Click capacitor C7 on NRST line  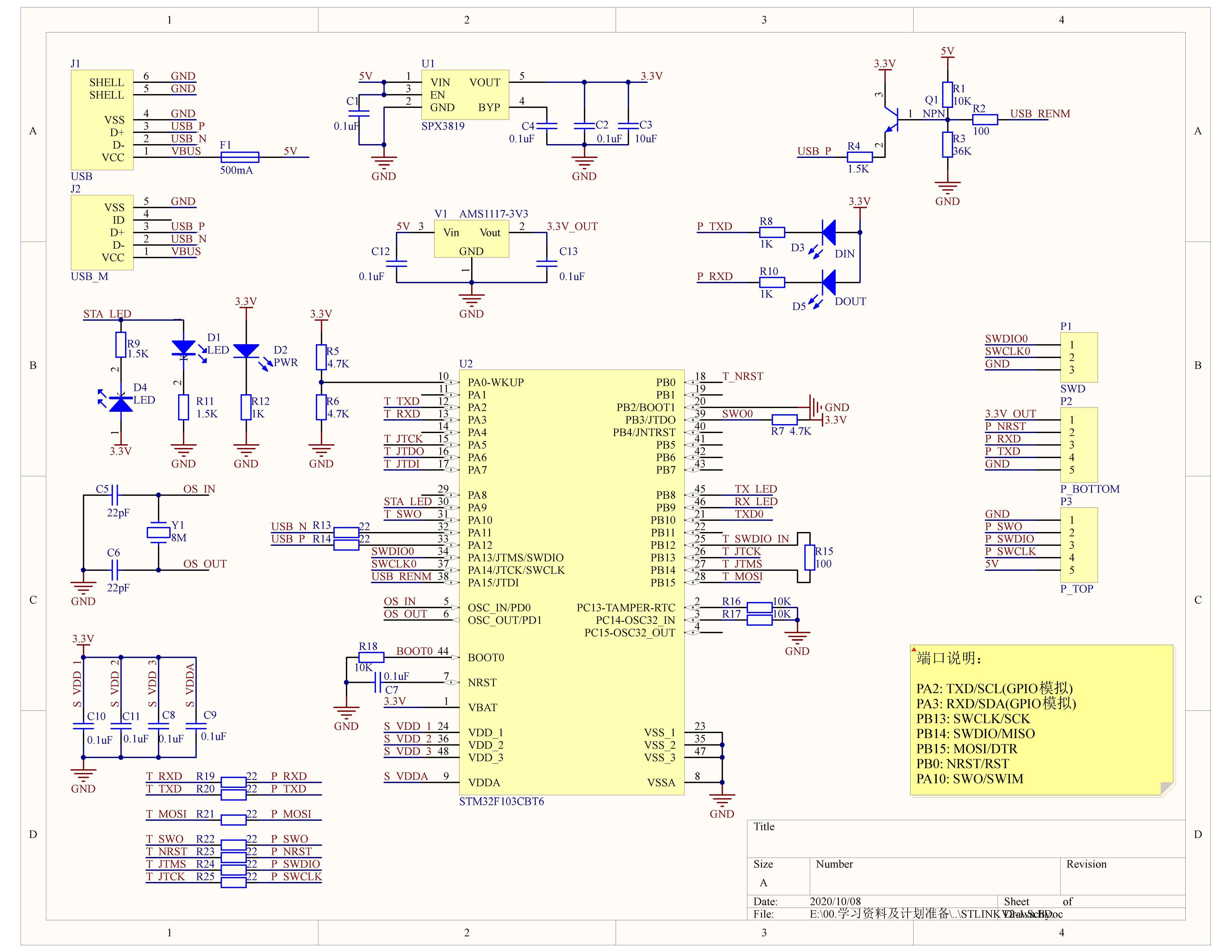click(377, 682)
